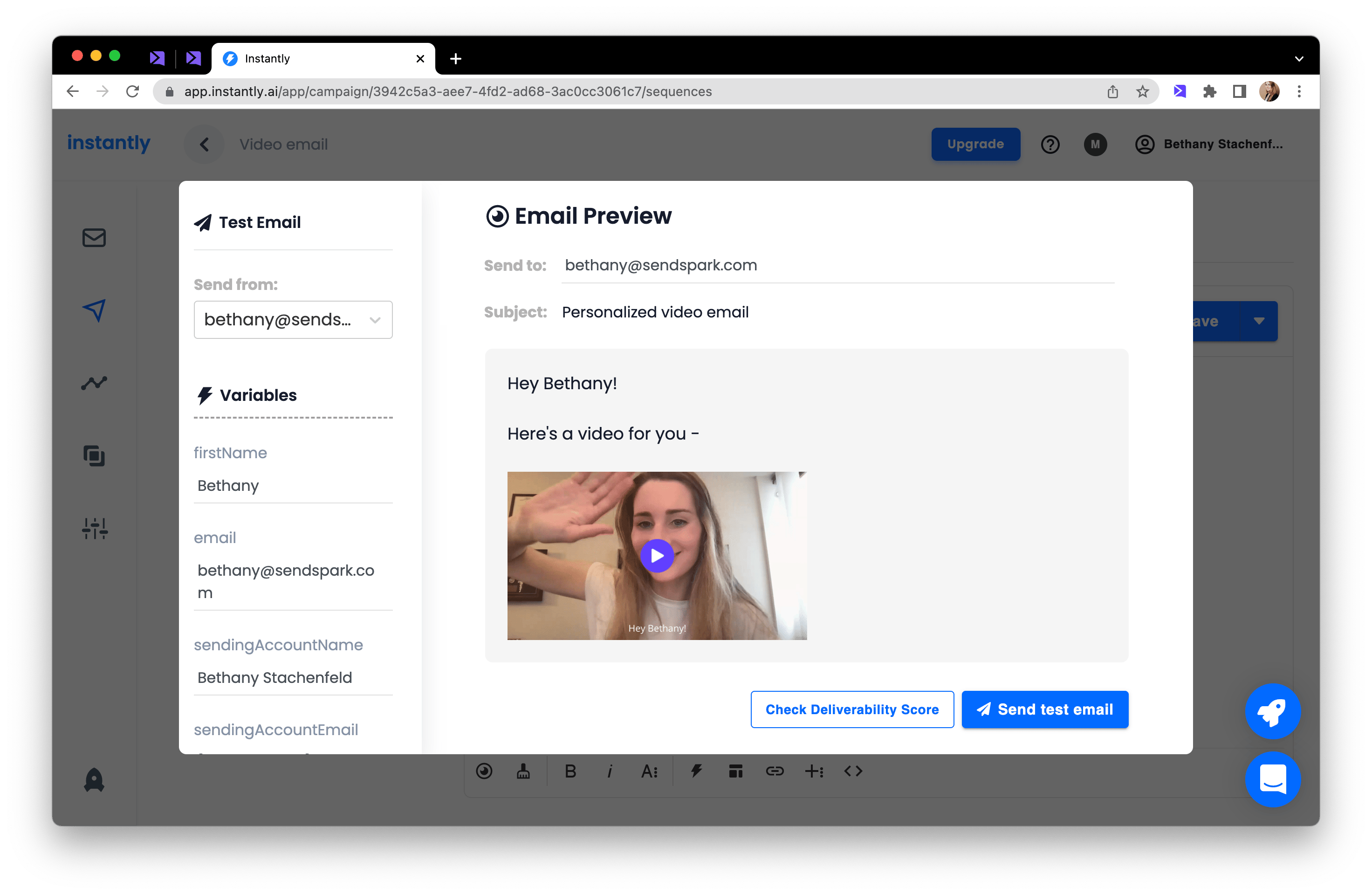Click the rocket icon at sidebar bottom
The height and width of the screenshot is (895, 1372).
pyautogui.click(x=94, y=780)
